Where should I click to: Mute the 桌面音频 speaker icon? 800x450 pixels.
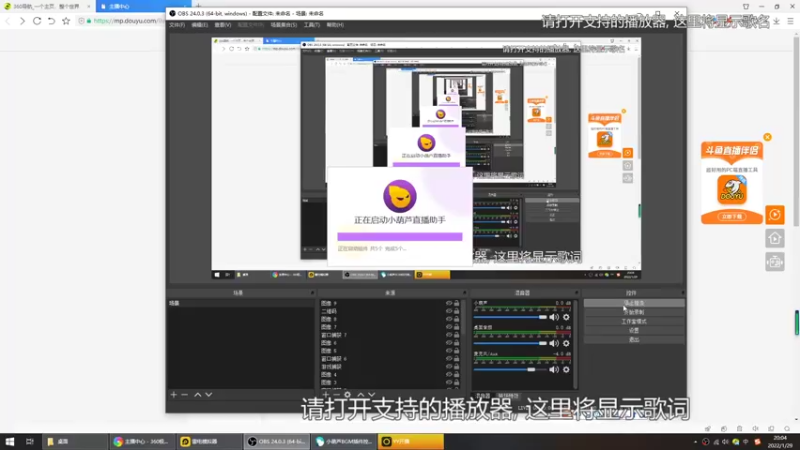click(554, 343)
